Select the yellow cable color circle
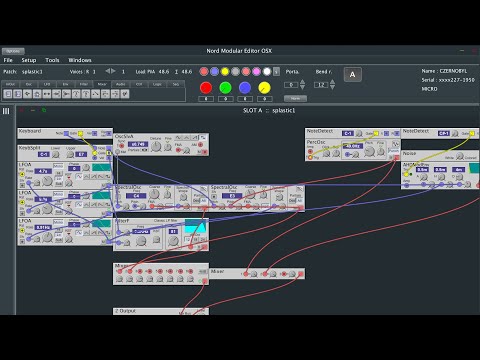Image resolution: width=480 pixels, height=360 pixels. pyautogui.click(x=225, y=71)
